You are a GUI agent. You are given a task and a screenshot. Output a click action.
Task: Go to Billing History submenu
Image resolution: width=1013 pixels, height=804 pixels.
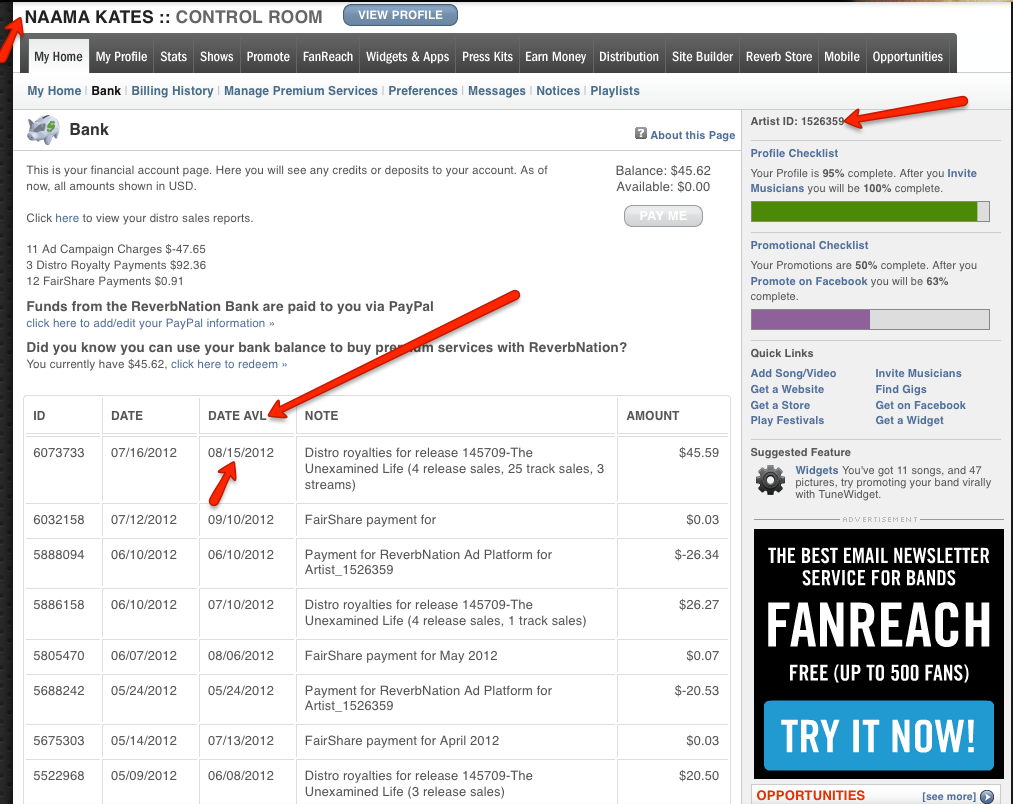pos(172,91)
